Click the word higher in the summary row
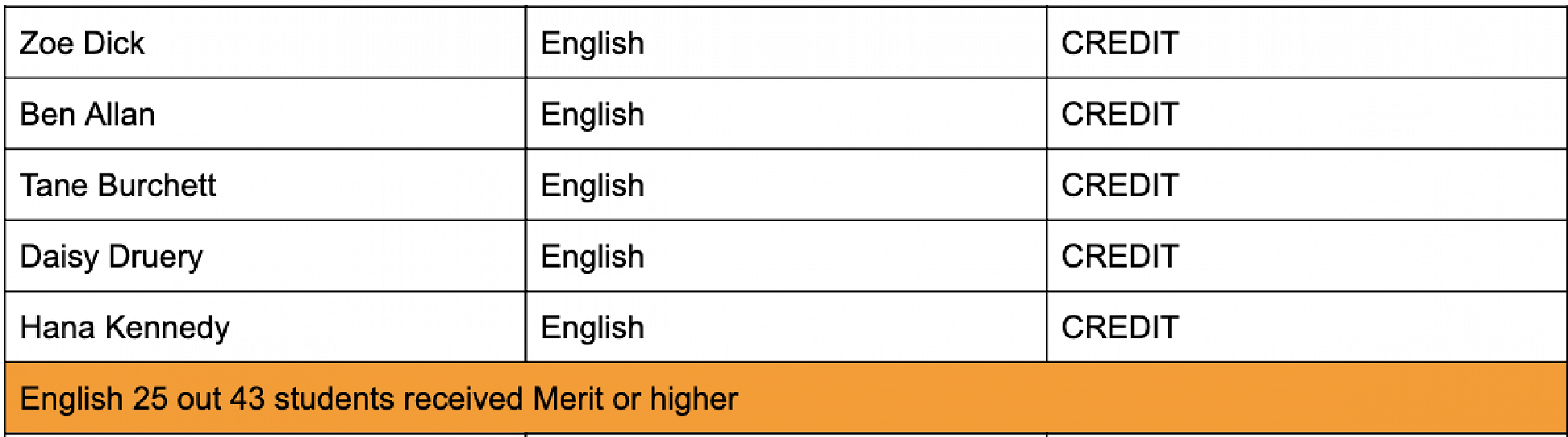 694,399
